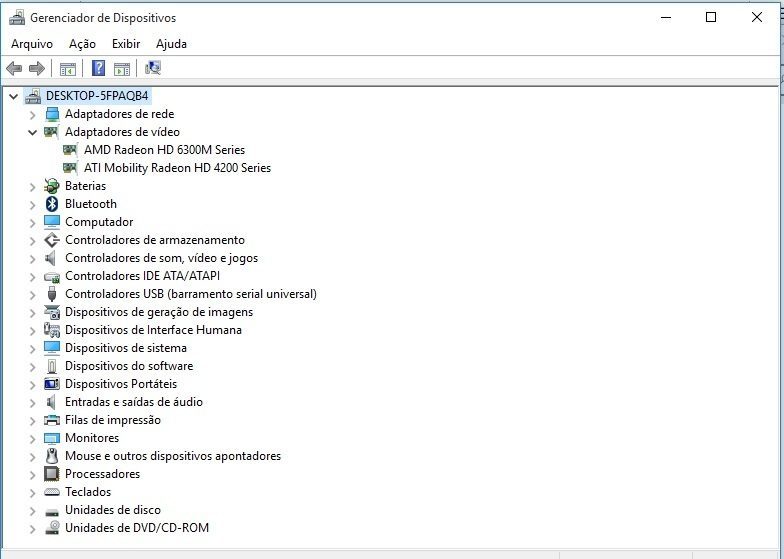Expand Adaptadores de rede chevron
Image resolution: width=784 pixels, height=559 pixels.
pos(33,114)
